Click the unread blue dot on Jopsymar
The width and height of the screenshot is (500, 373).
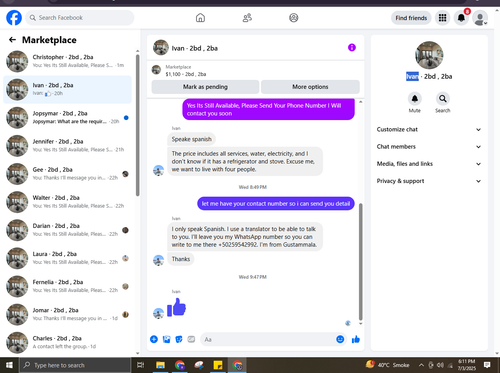click(x=126, y=118)
